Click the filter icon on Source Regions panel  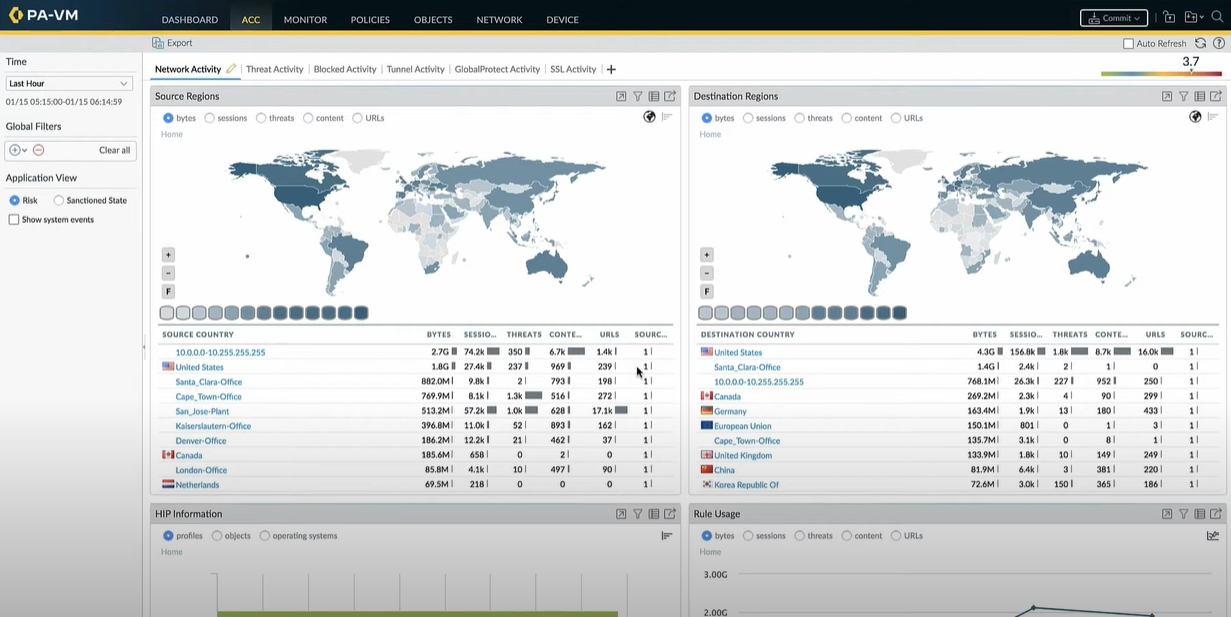[637, 96]
